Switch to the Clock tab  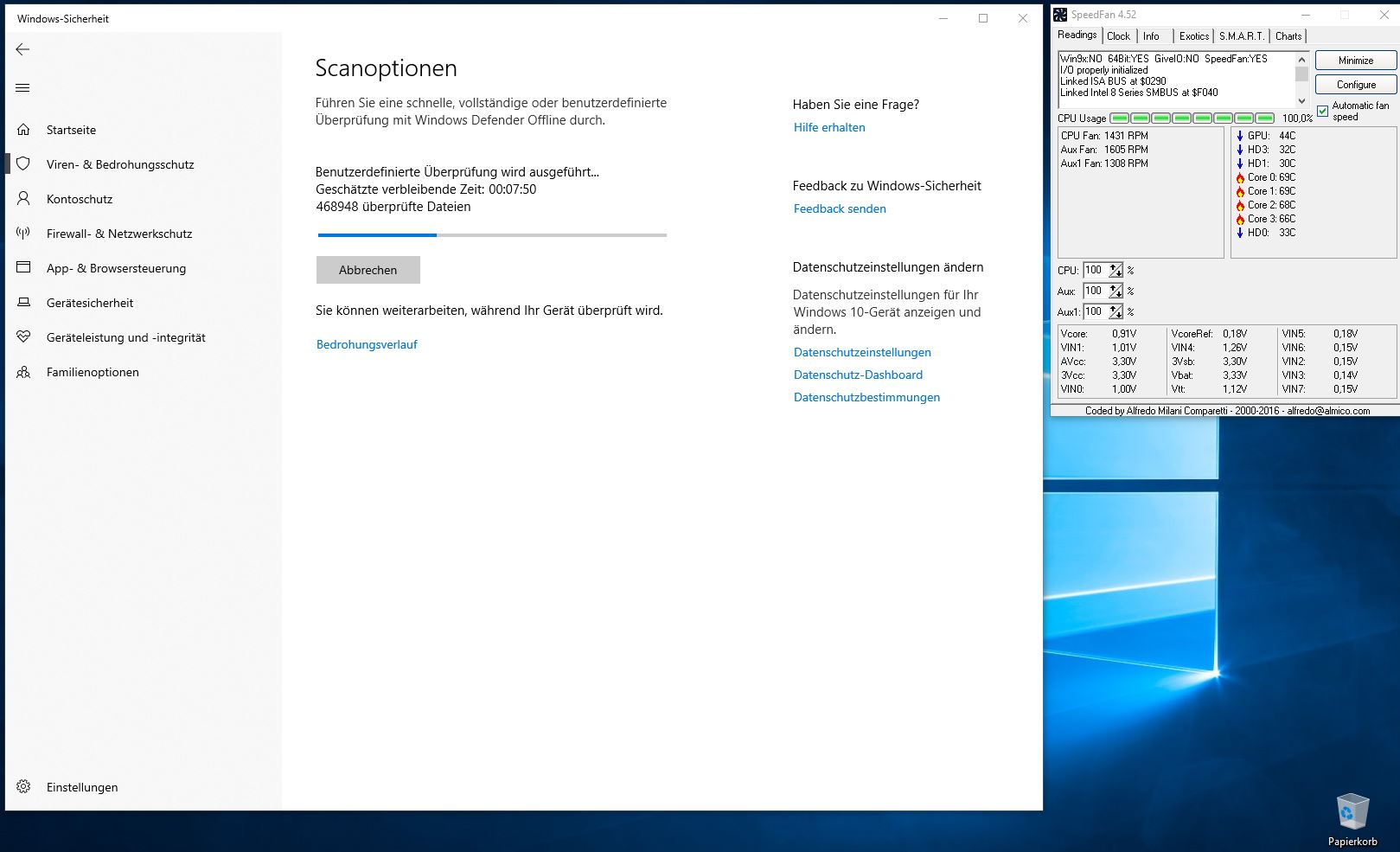point(1118,36)
